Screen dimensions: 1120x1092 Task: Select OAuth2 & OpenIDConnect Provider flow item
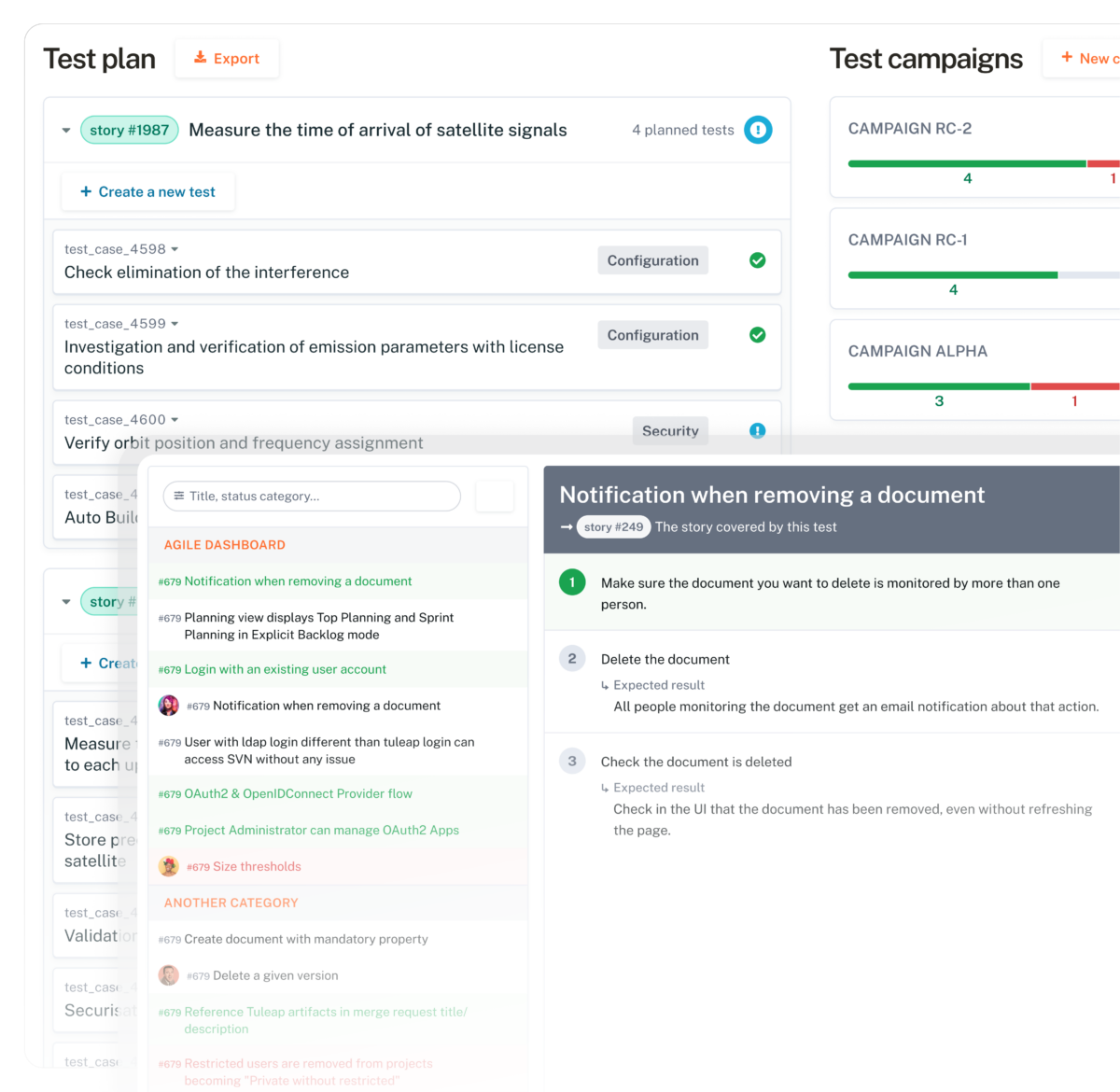(298, 793)
